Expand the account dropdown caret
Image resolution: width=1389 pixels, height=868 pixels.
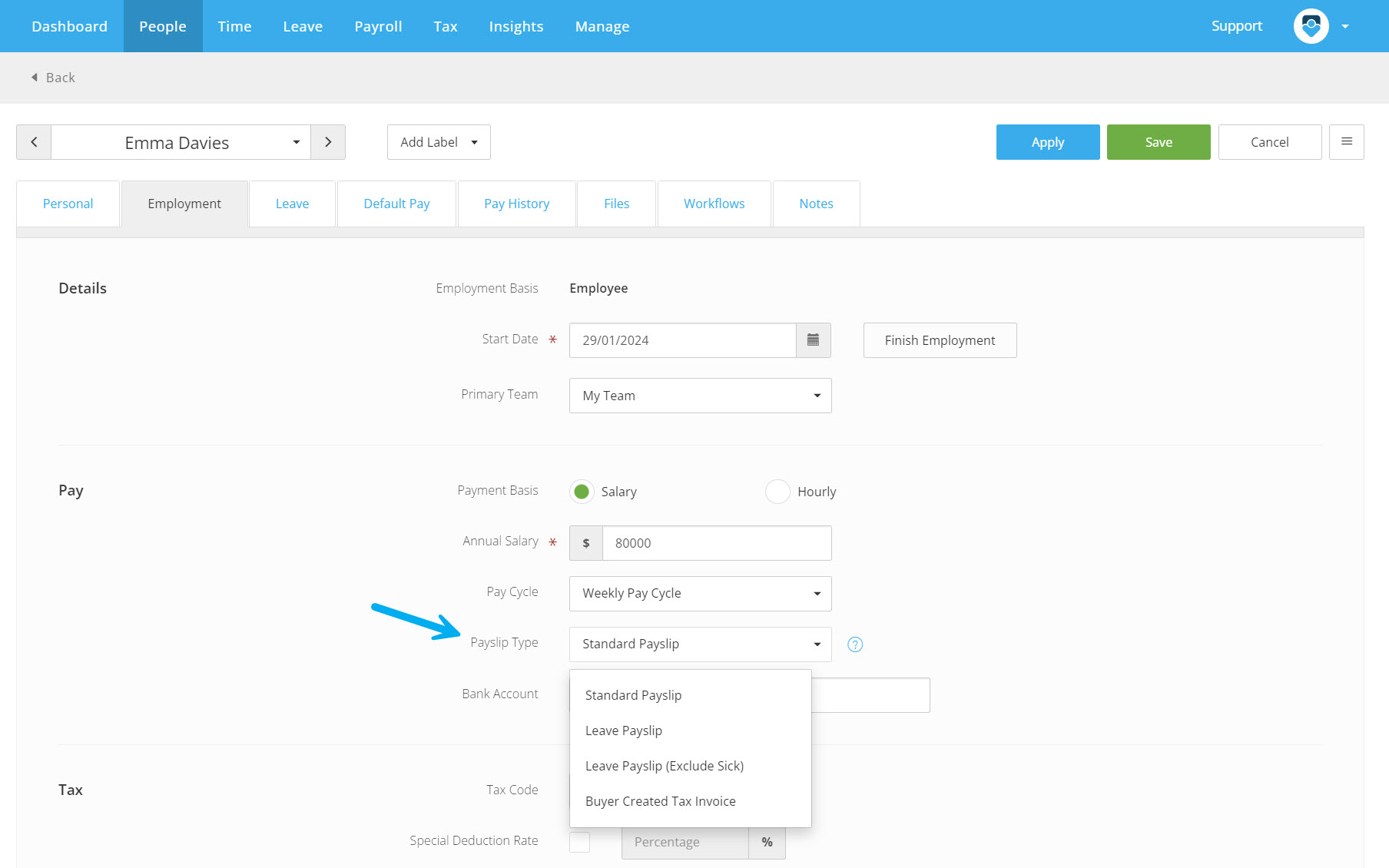point(1345,27)
